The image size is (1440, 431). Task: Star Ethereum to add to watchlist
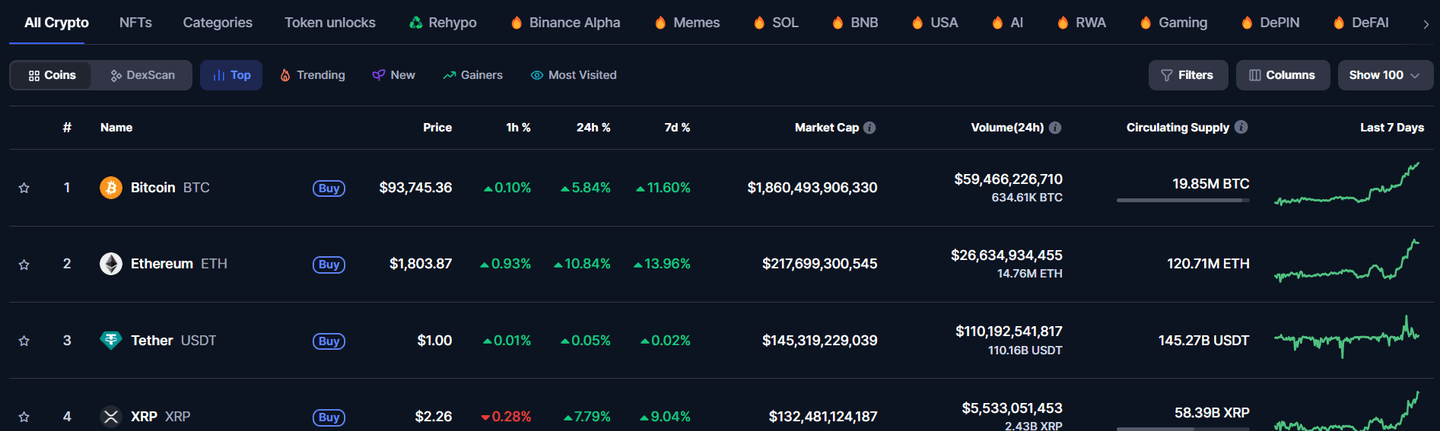[x=24, y=264]
